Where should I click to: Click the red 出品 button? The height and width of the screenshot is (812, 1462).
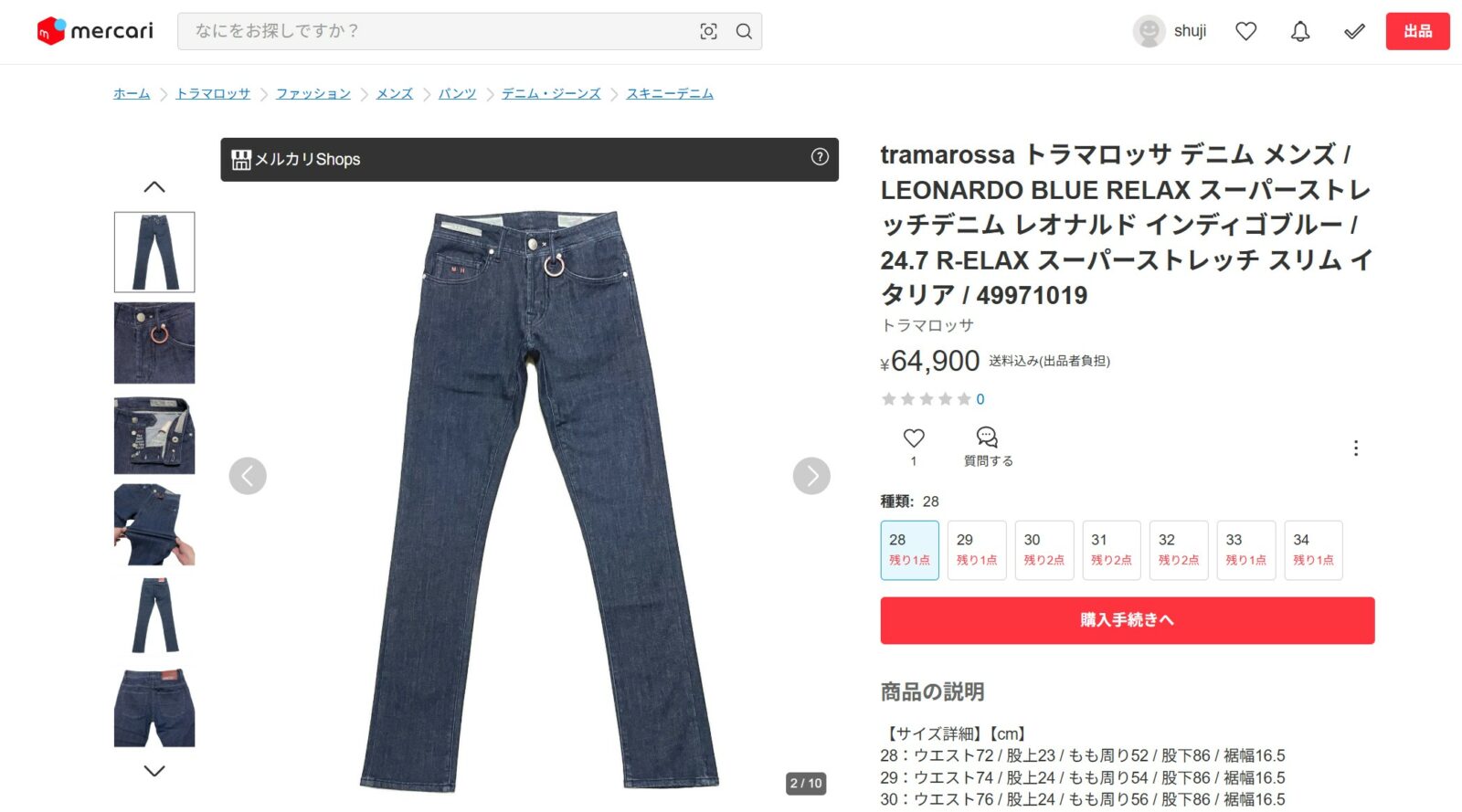click(x=1417, y=31)
